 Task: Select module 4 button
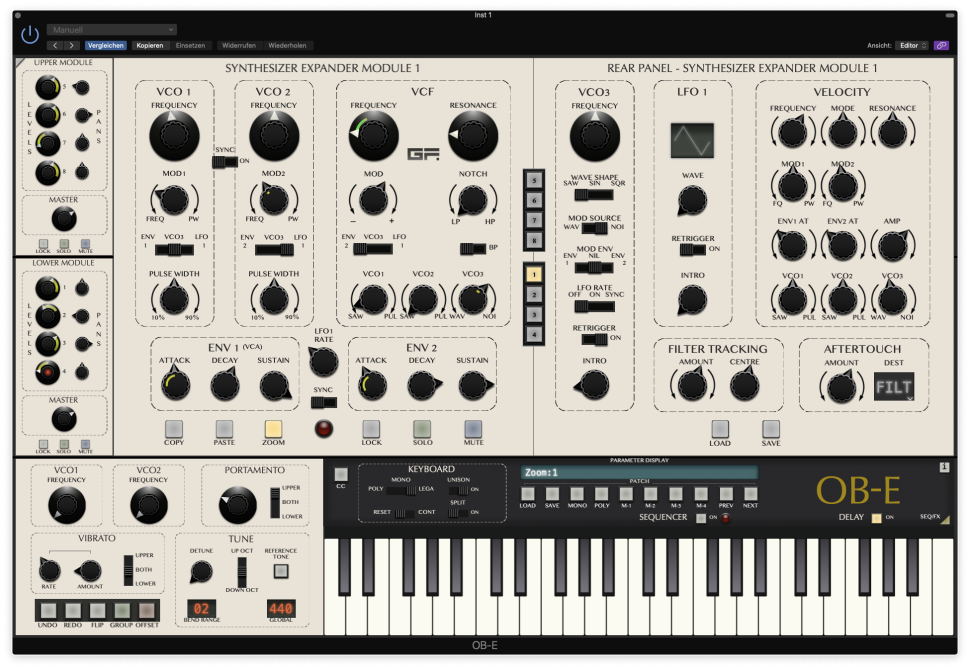coord(534,335)
